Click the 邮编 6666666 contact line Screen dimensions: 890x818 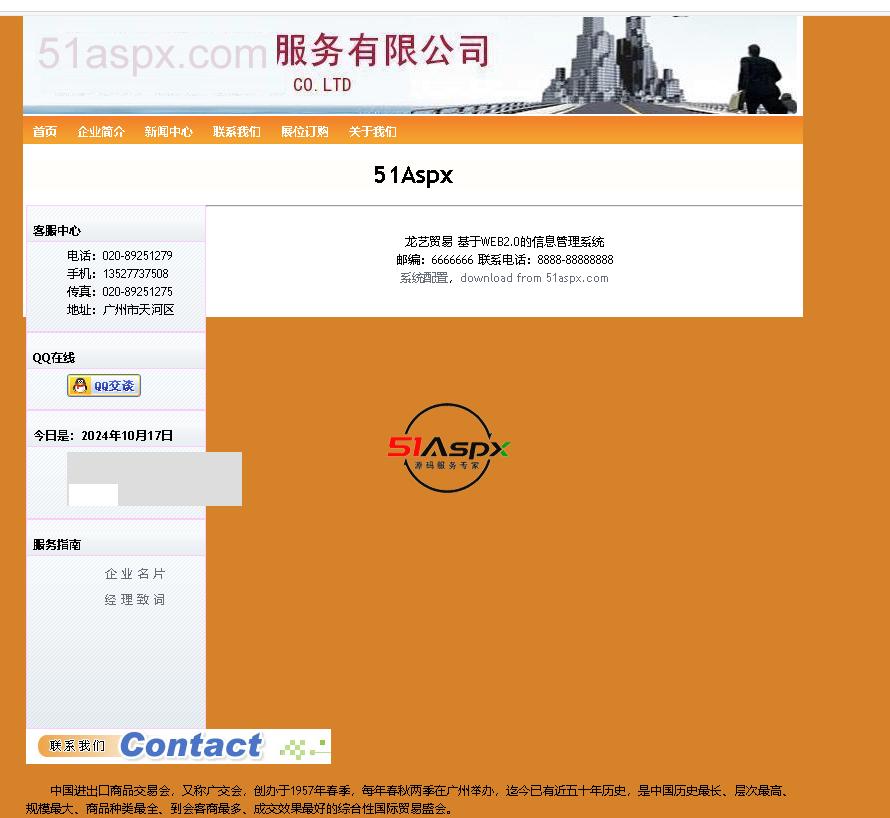pos(505,260)
